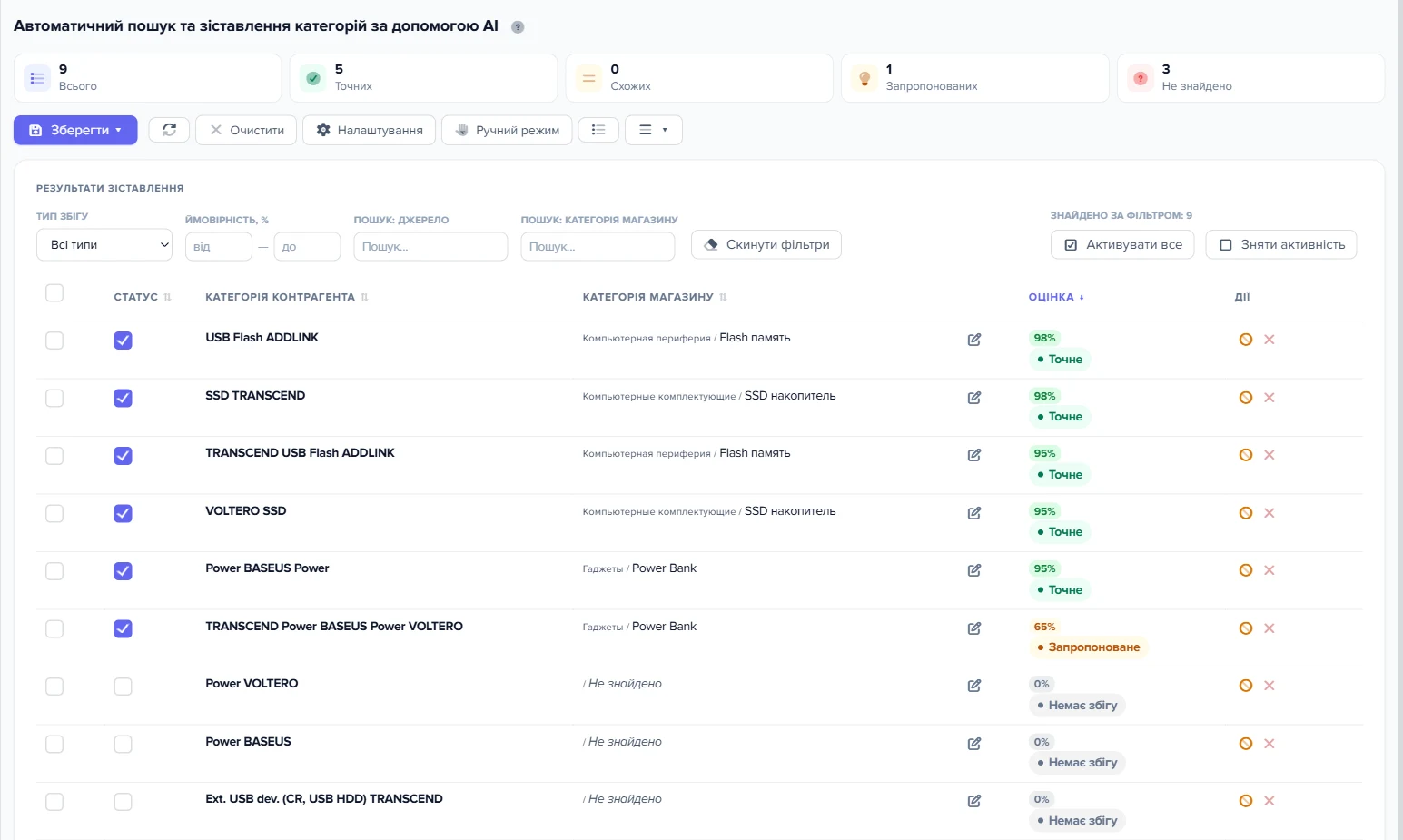
Task: Switch to Ручний режим button
Action: pyautogui.click(x=507, y=130)
